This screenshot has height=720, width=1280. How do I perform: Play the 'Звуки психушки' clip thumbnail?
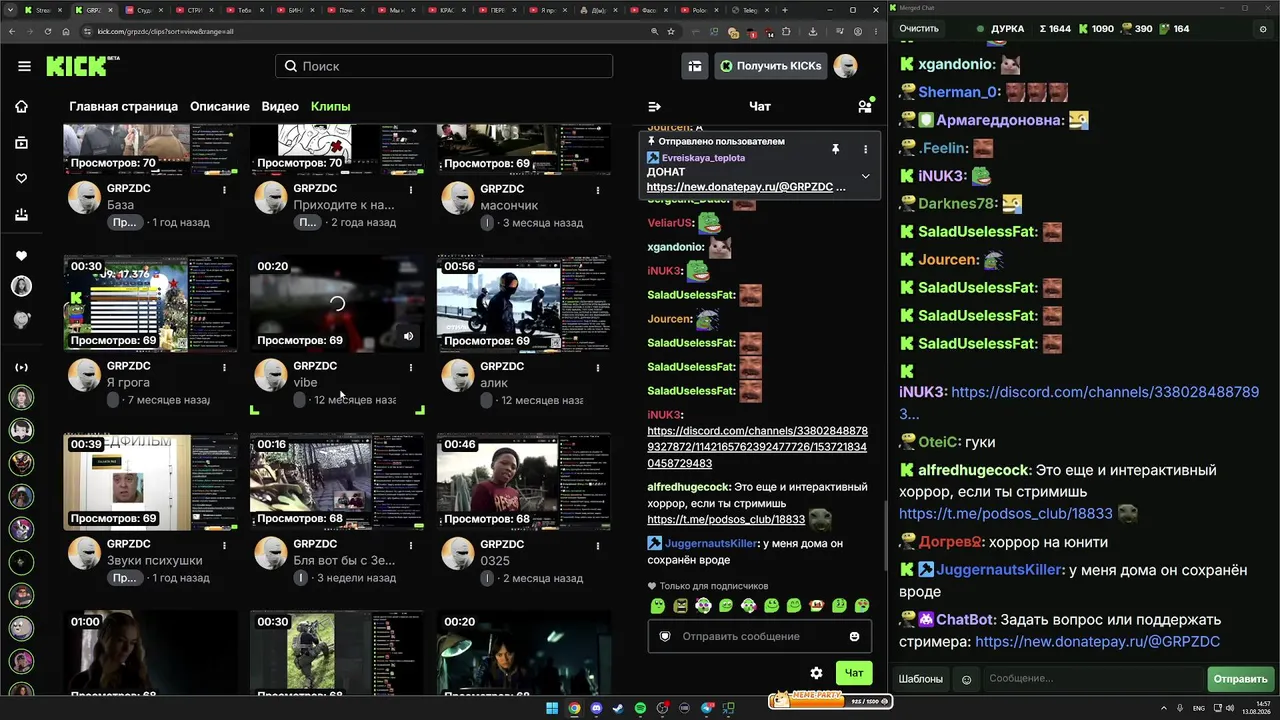pyautogui.click(x=150, y=481)
